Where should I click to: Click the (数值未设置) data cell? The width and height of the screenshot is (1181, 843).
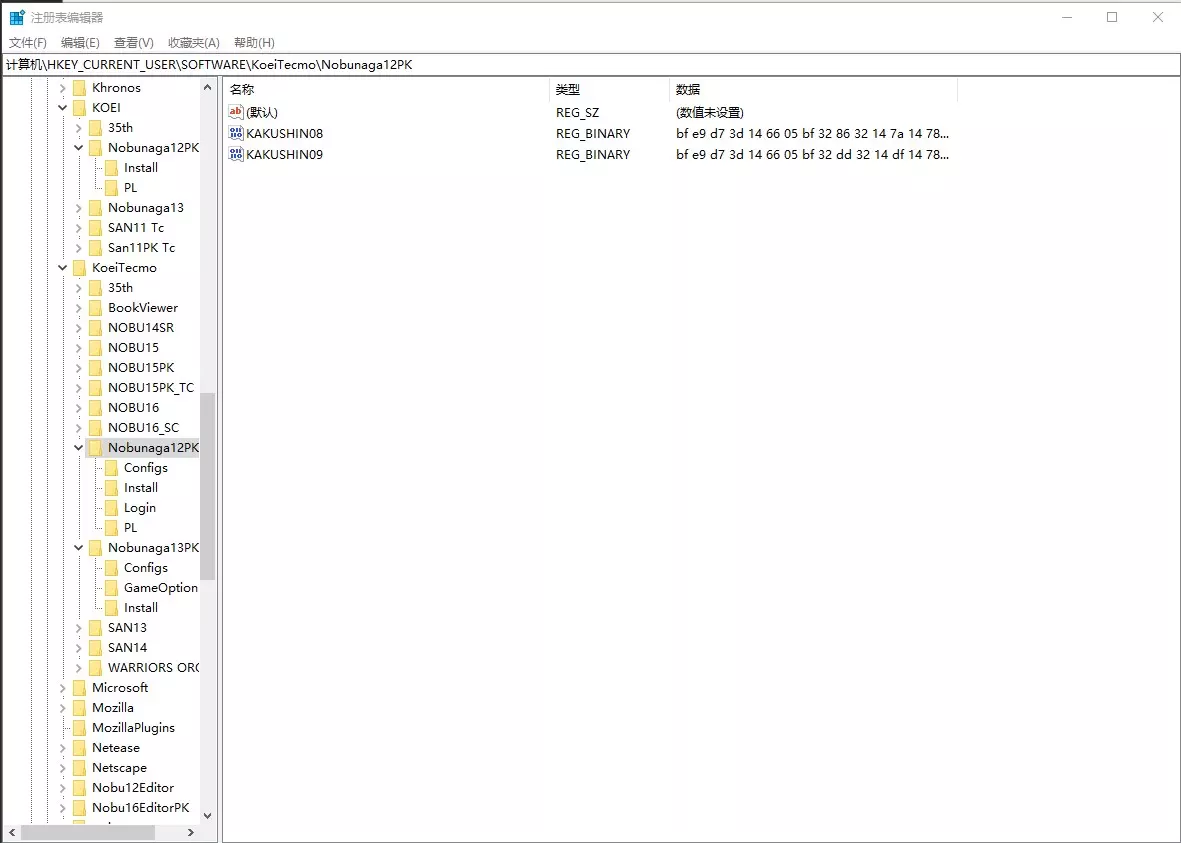[x=710, y=112]
